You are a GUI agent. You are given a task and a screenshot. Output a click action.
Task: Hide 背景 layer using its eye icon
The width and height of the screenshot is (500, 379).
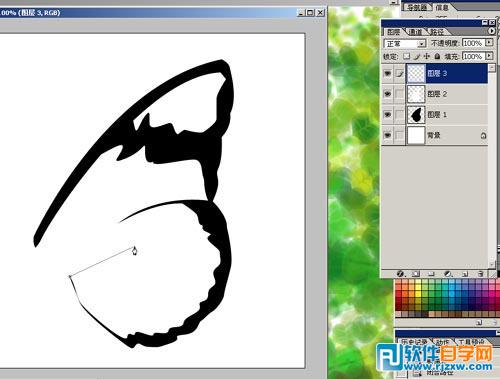(x=388, y=135)
